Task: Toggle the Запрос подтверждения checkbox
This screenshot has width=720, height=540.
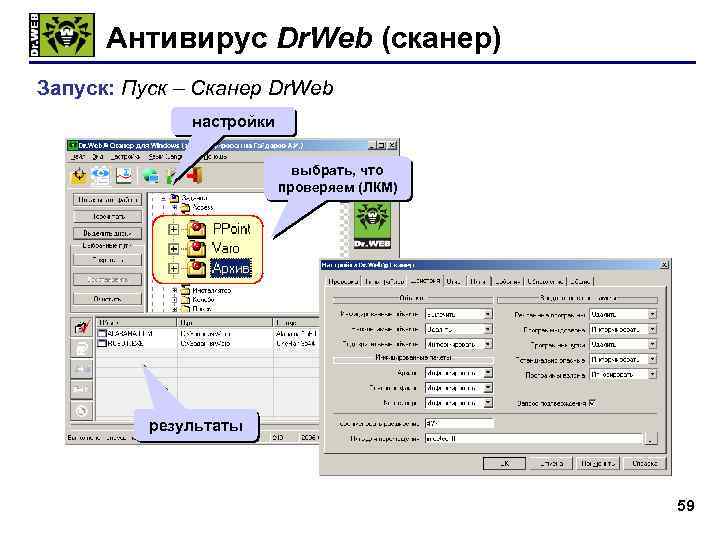Action: (592, 403)
